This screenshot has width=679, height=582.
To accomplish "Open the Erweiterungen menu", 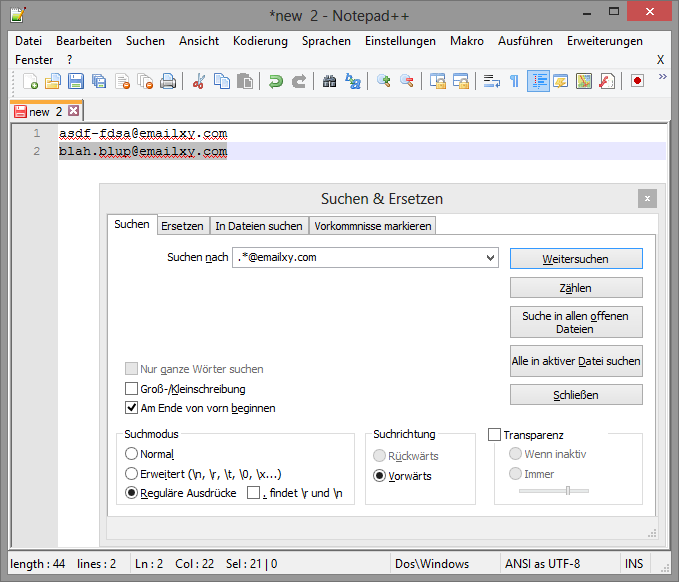I will [x=605, y=41].
